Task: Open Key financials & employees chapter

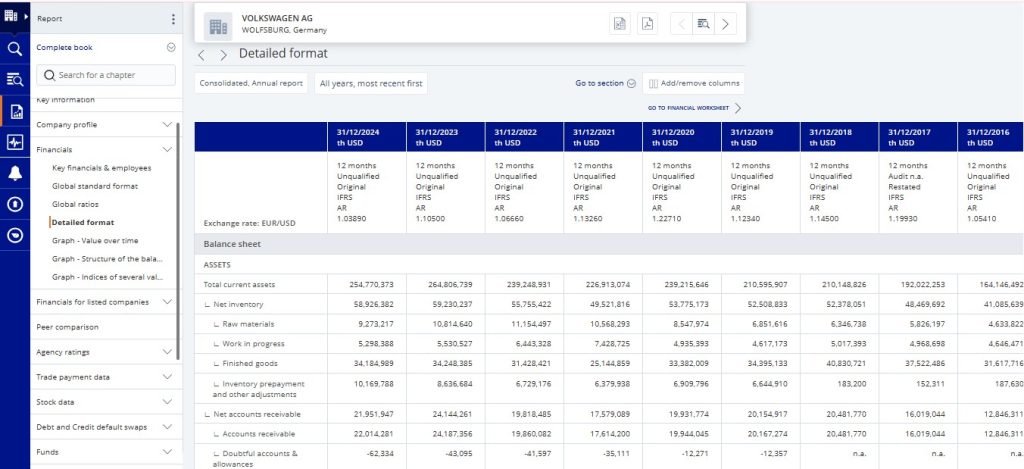Action: tap(101, 168)
